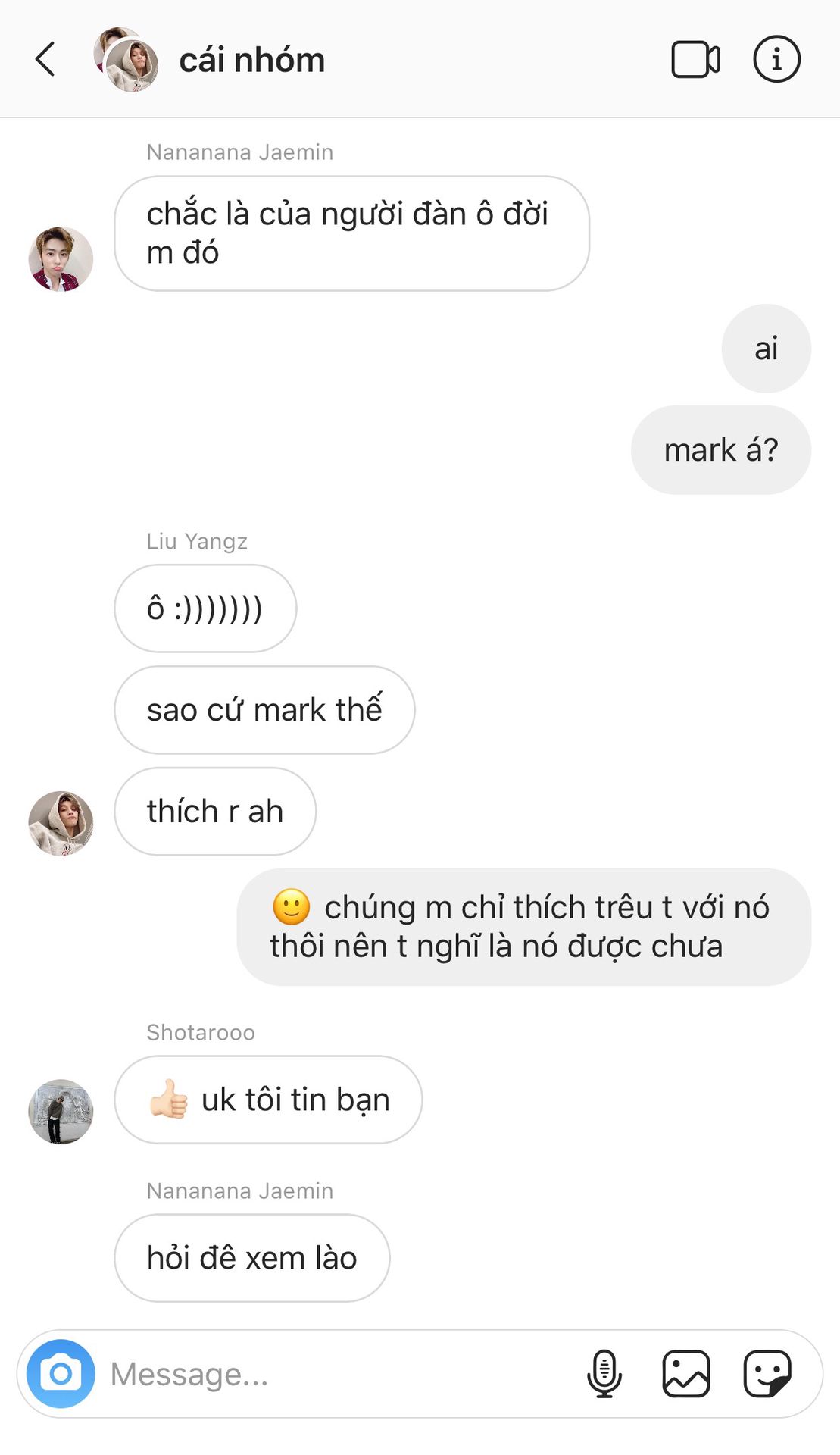Open the 'cái nhóm' group title
Viewport: 840px width, 1455px height.
point(252,60)
